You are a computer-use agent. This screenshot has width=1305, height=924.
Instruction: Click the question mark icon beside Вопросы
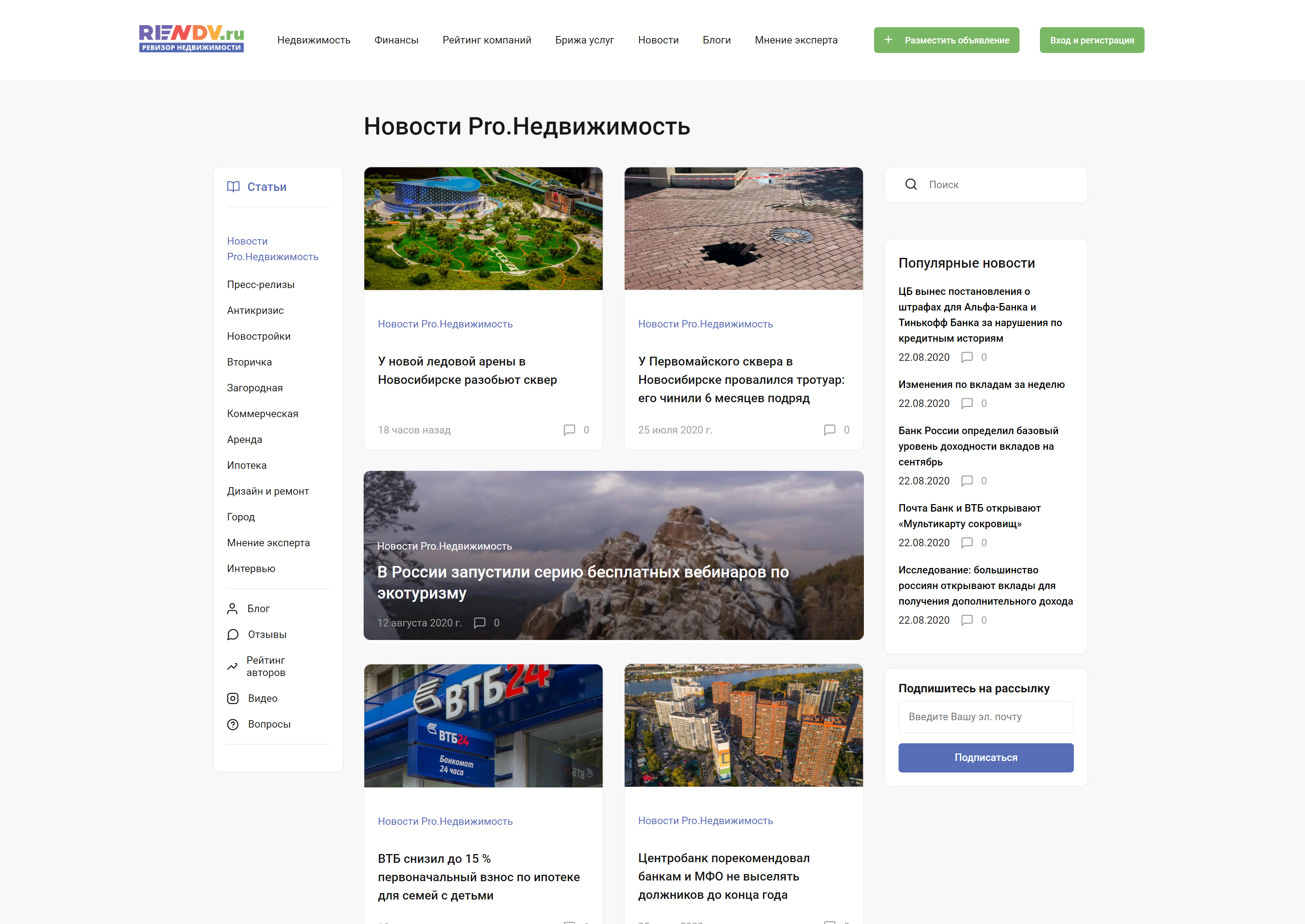(233, 724)
